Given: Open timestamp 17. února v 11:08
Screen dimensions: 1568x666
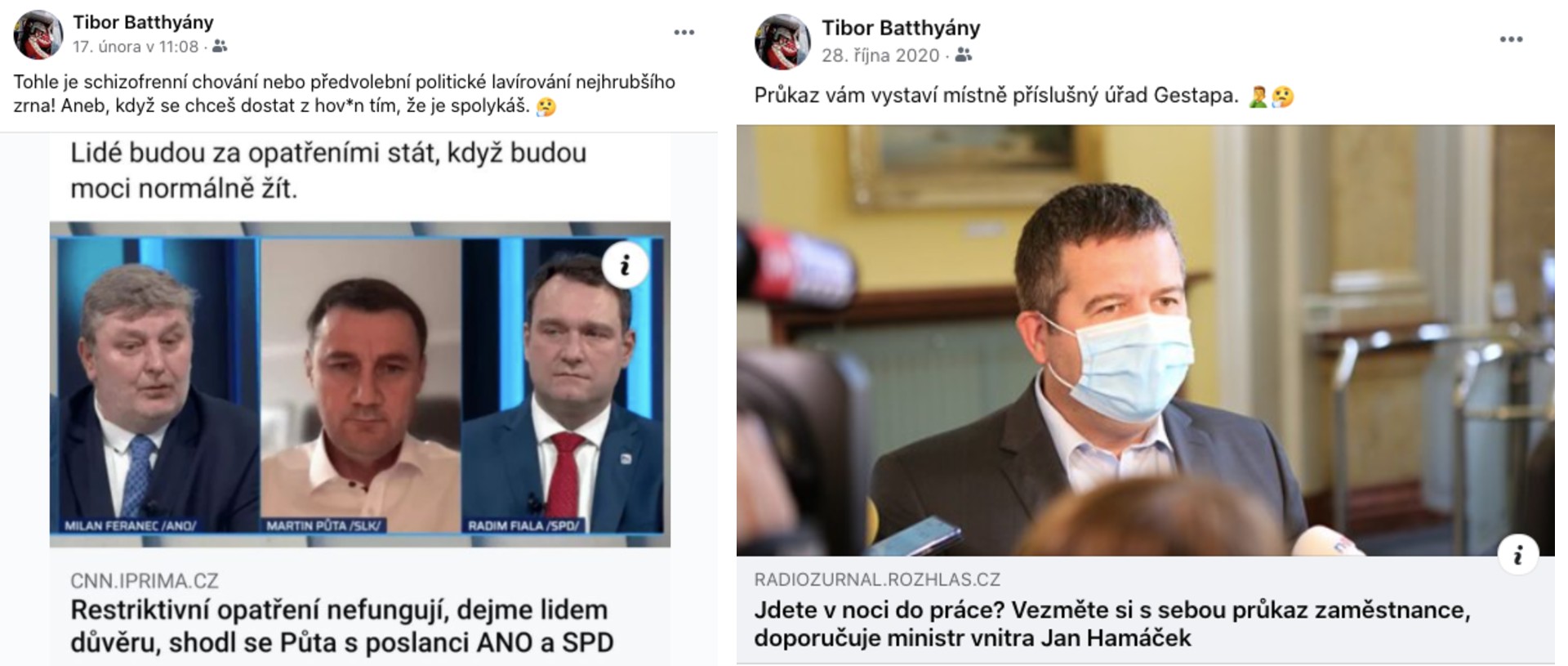Looking at the screenshot, I should (x=136, y=47).
